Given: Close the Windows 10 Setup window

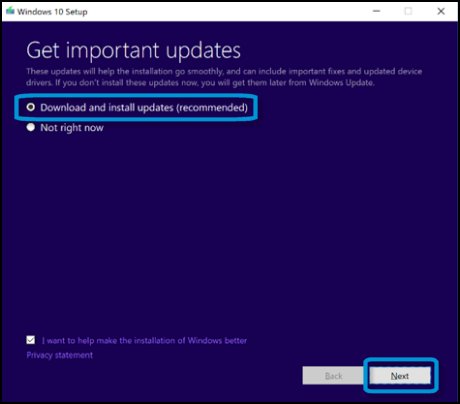Looking at the screenshot, I should (x=441, y=11).
